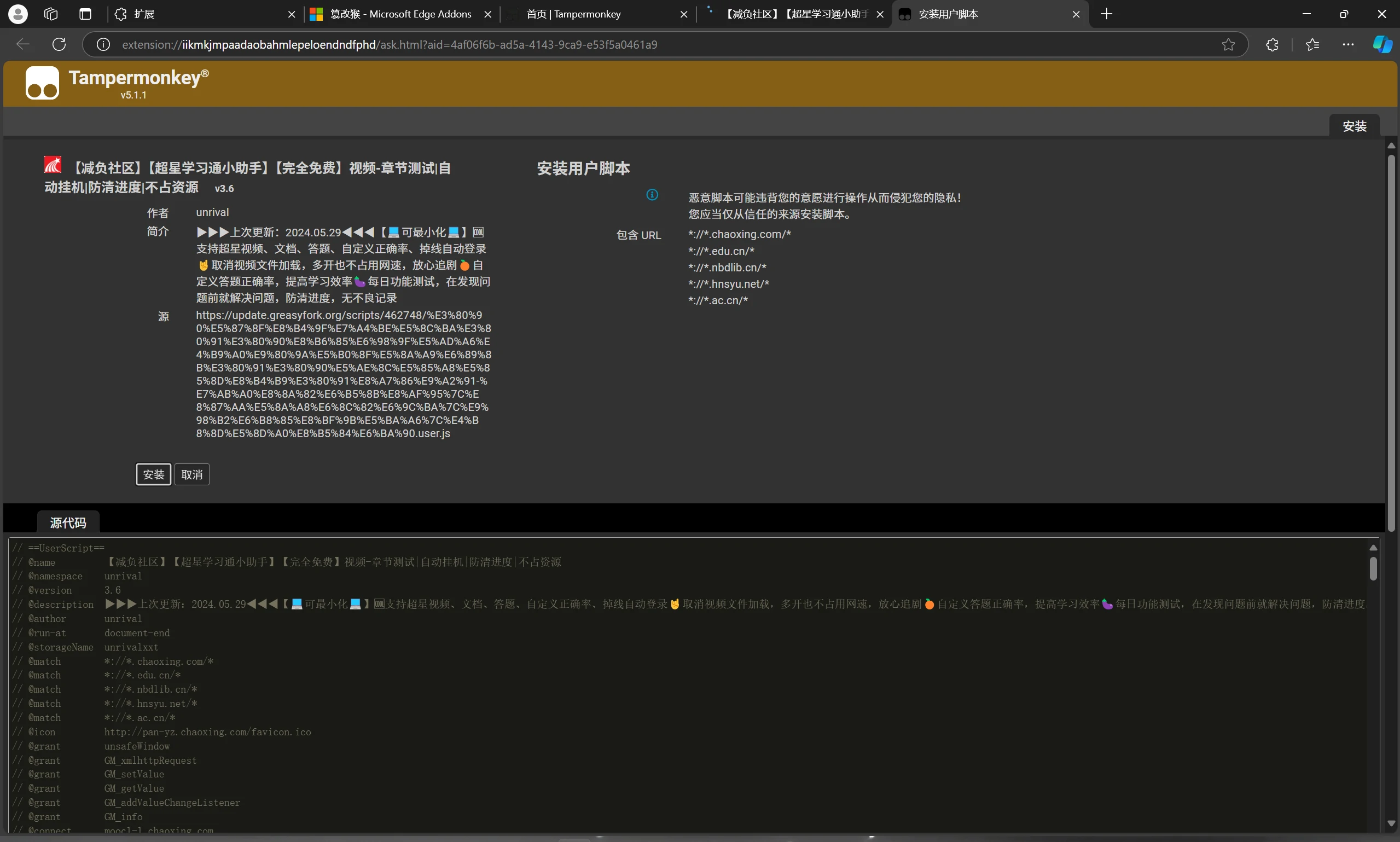Open the Workspaces icon
The image size is (1400, 842).
(x=51, y=14)
